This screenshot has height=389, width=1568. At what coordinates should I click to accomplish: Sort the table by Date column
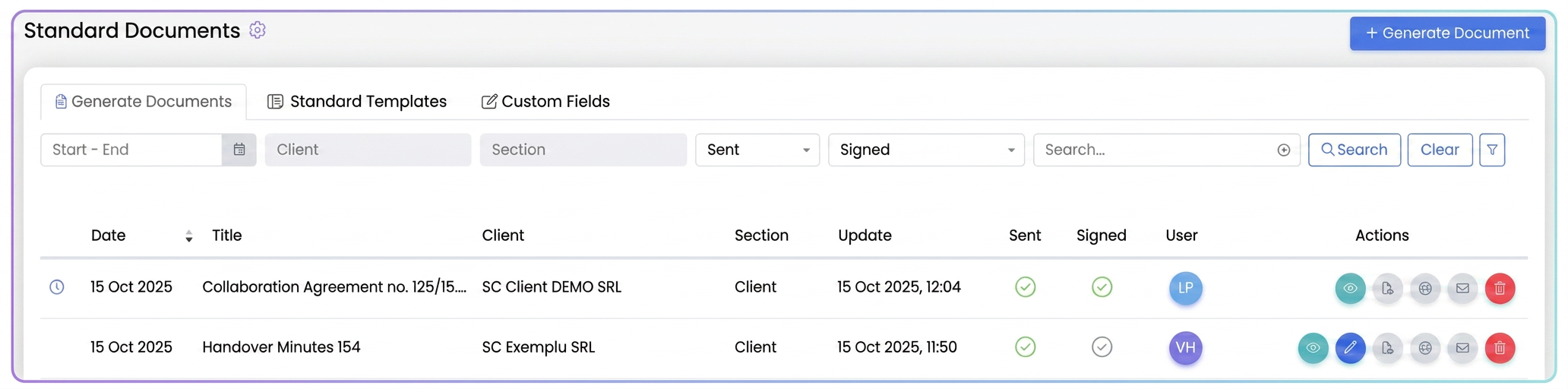click(188, 236)
